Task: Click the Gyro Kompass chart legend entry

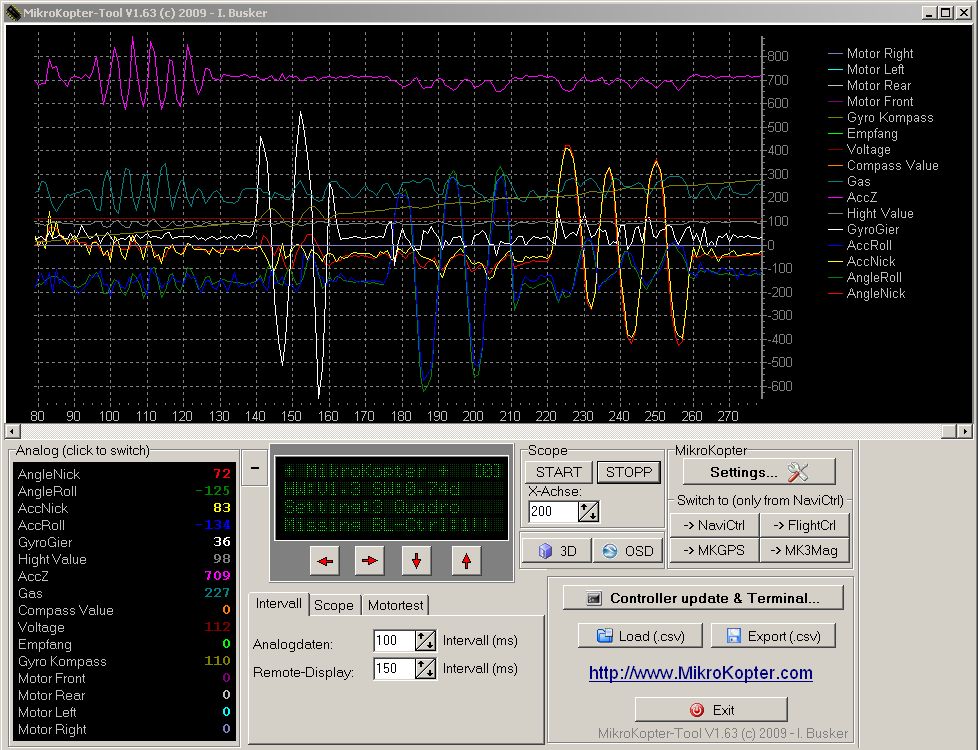Action: click(x=881, y=117)
